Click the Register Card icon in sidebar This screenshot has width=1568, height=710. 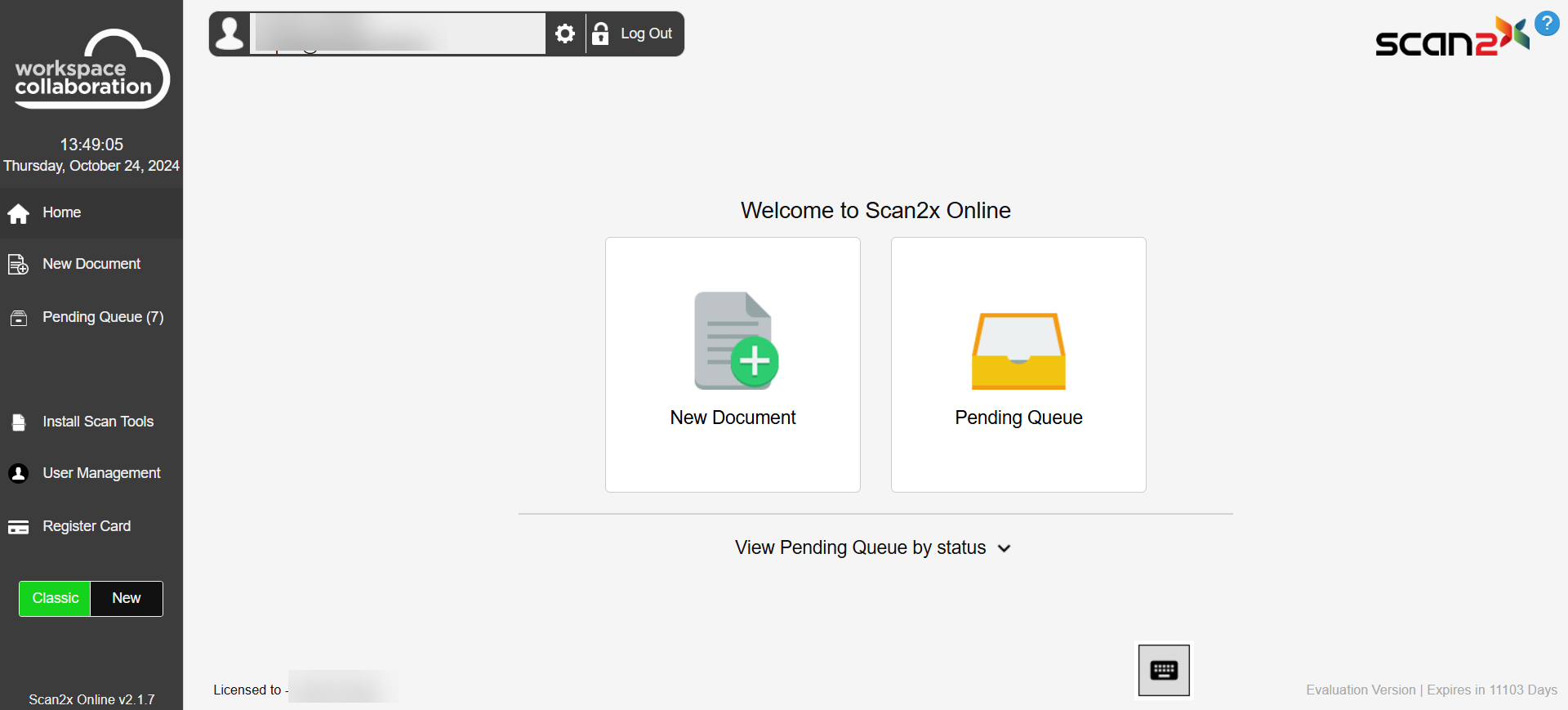pos(19,527)
